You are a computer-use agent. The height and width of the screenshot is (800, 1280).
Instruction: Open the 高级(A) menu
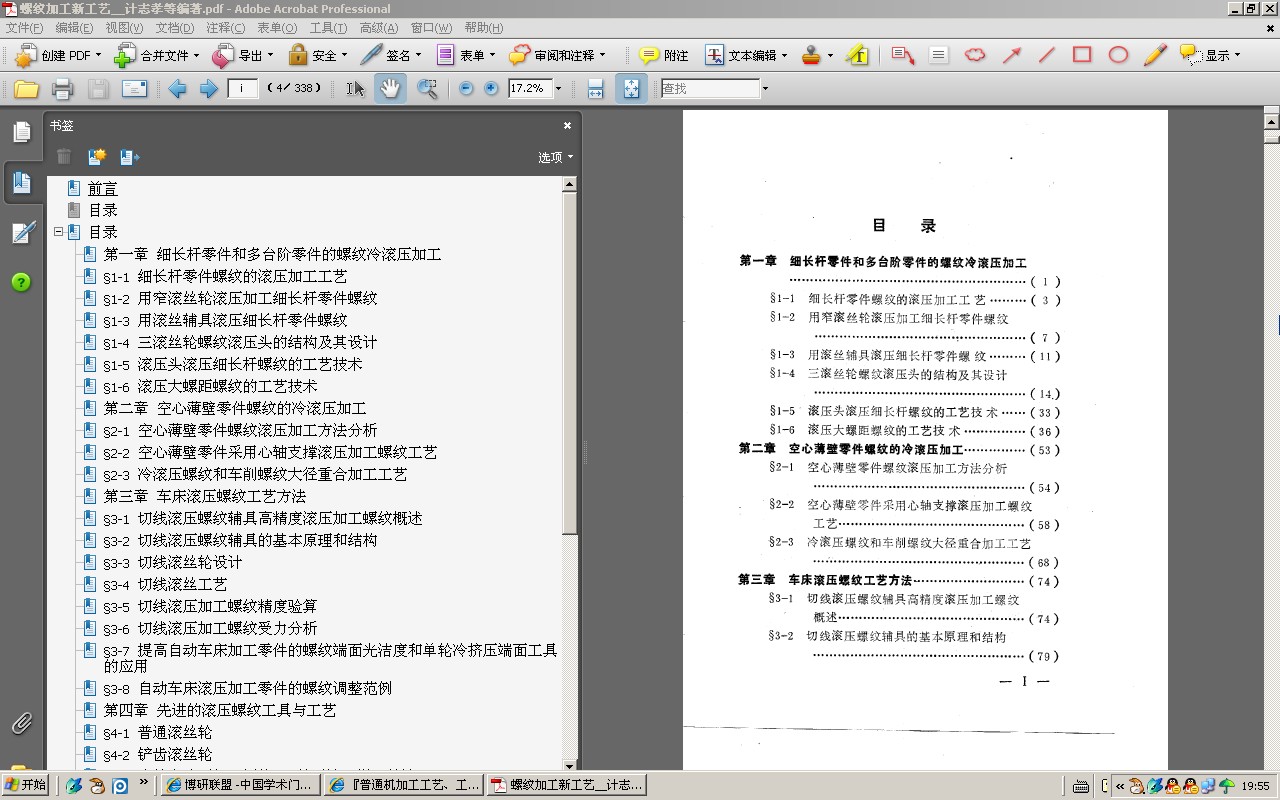[x=378, y=28]
